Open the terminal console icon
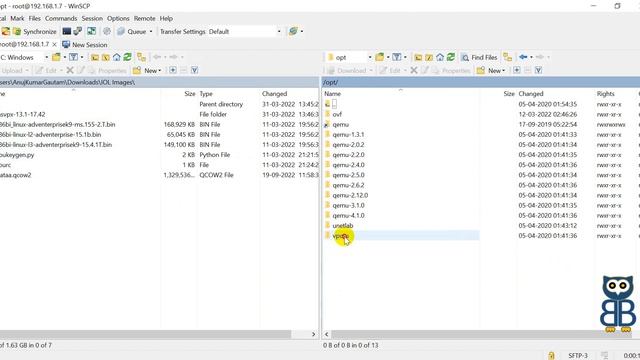The height and width of the screenshot is (360, 640). [x=67, y=31]
